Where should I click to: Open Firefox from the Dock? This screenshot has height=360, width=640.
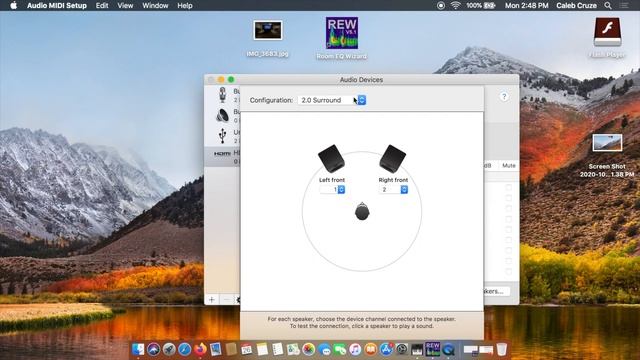tap(200, 349)
